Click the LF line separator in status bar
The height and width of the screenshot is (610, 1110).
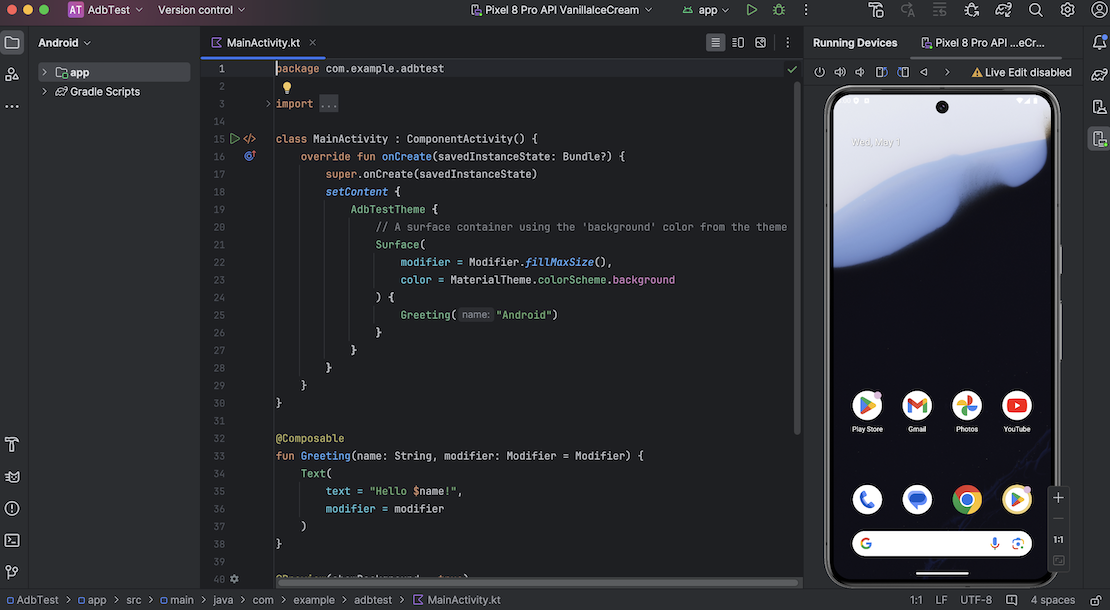tap(941, 600)
